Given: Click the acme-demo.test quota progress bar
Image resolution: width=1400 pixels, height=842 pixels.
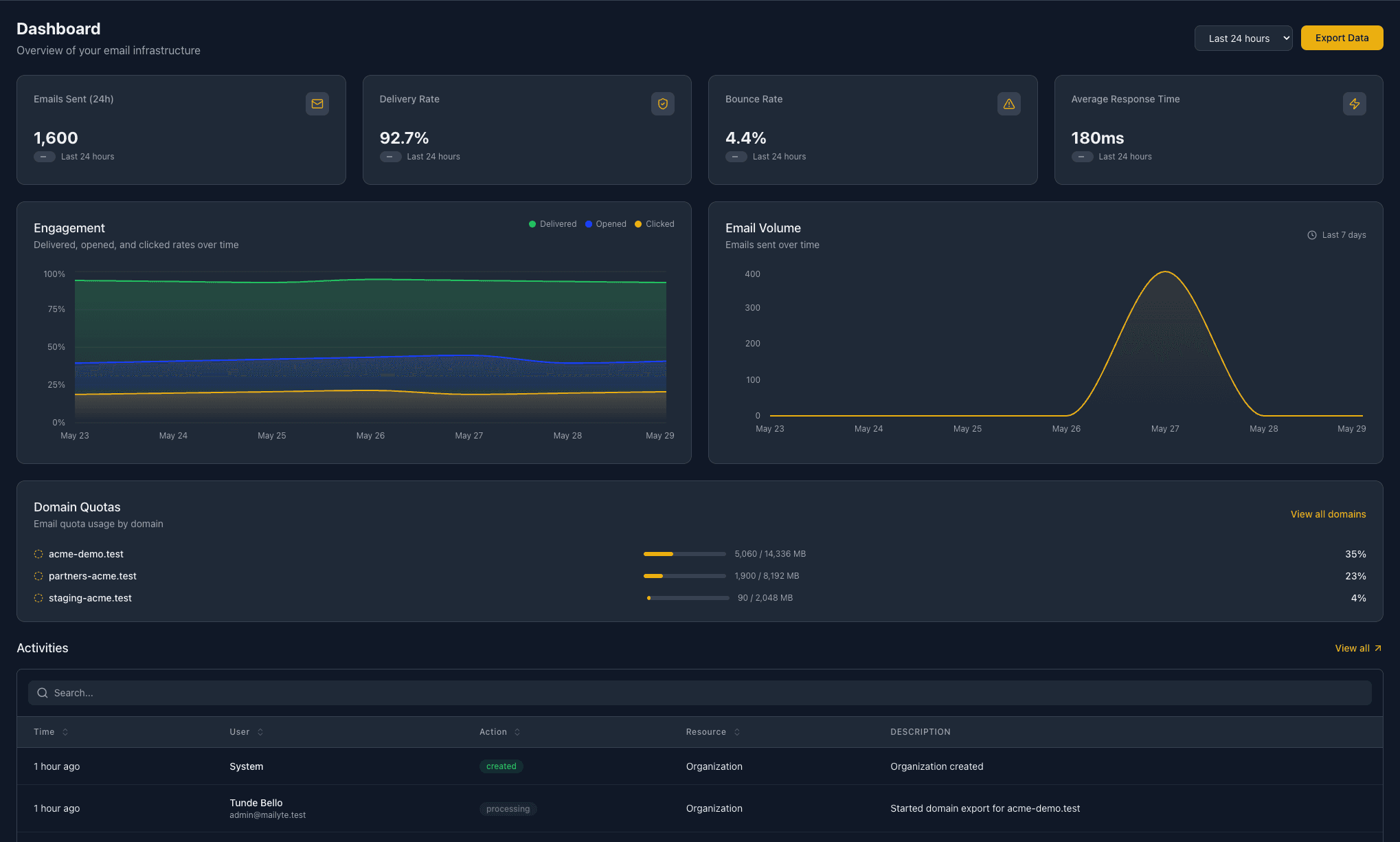Looking at the screenshot, I should (685, 554).
